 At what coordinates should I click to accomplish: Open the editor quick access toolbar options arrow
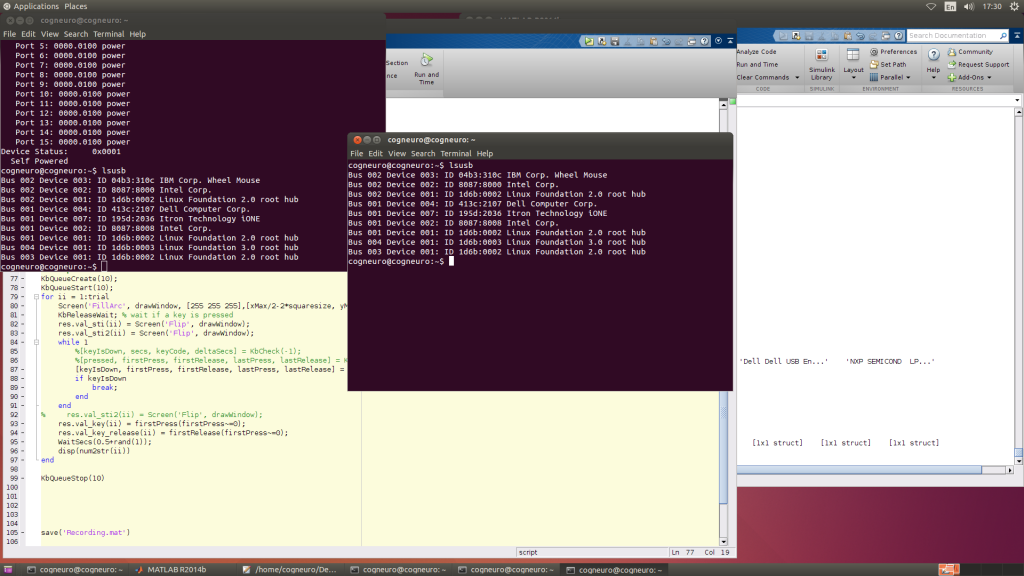point(718,41)
